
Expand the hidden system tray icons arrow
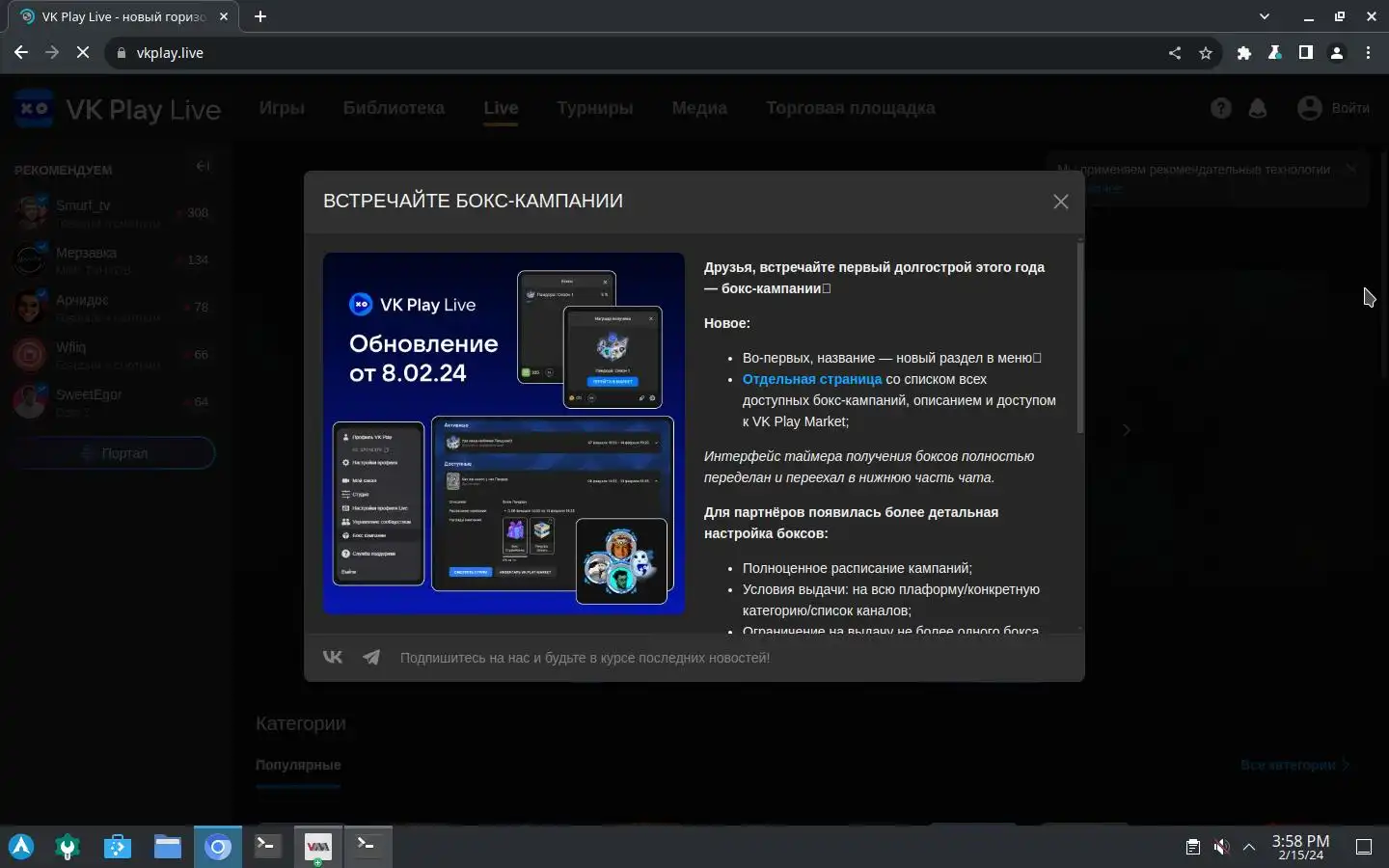[1249, 847]
